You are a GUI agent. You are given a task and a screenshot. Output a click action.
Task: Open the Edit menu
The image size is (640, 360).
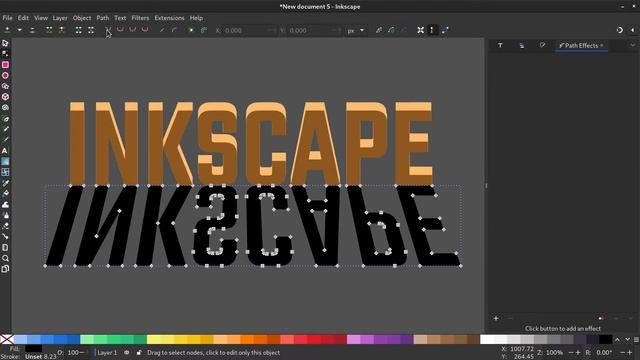[x=23, y=18]
